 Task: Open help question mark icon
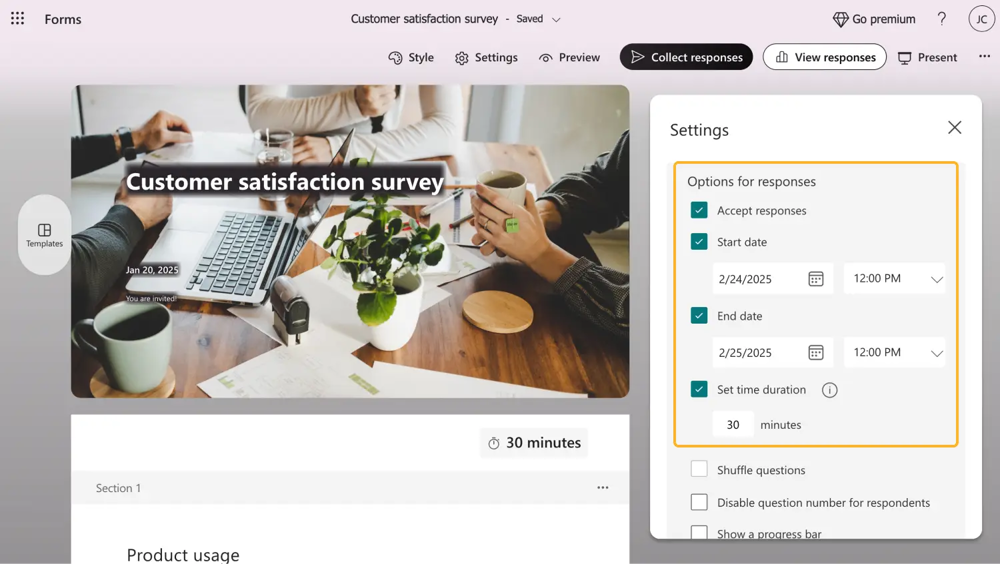(x=941, y=19)
